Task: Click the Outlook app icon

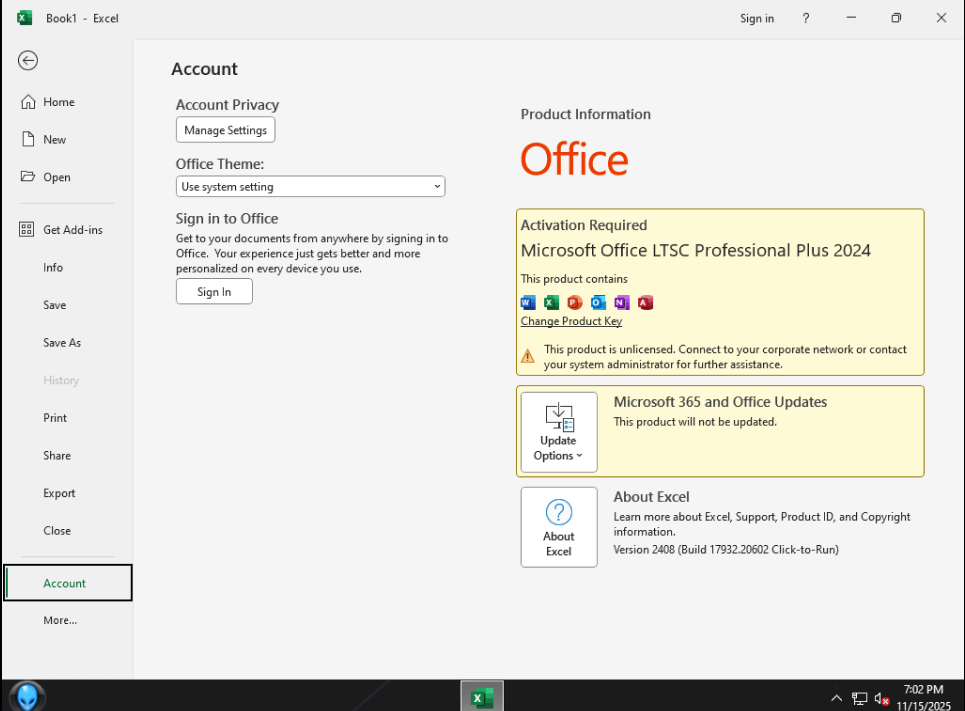Action: pyautogui.click(x=598, y=302)
